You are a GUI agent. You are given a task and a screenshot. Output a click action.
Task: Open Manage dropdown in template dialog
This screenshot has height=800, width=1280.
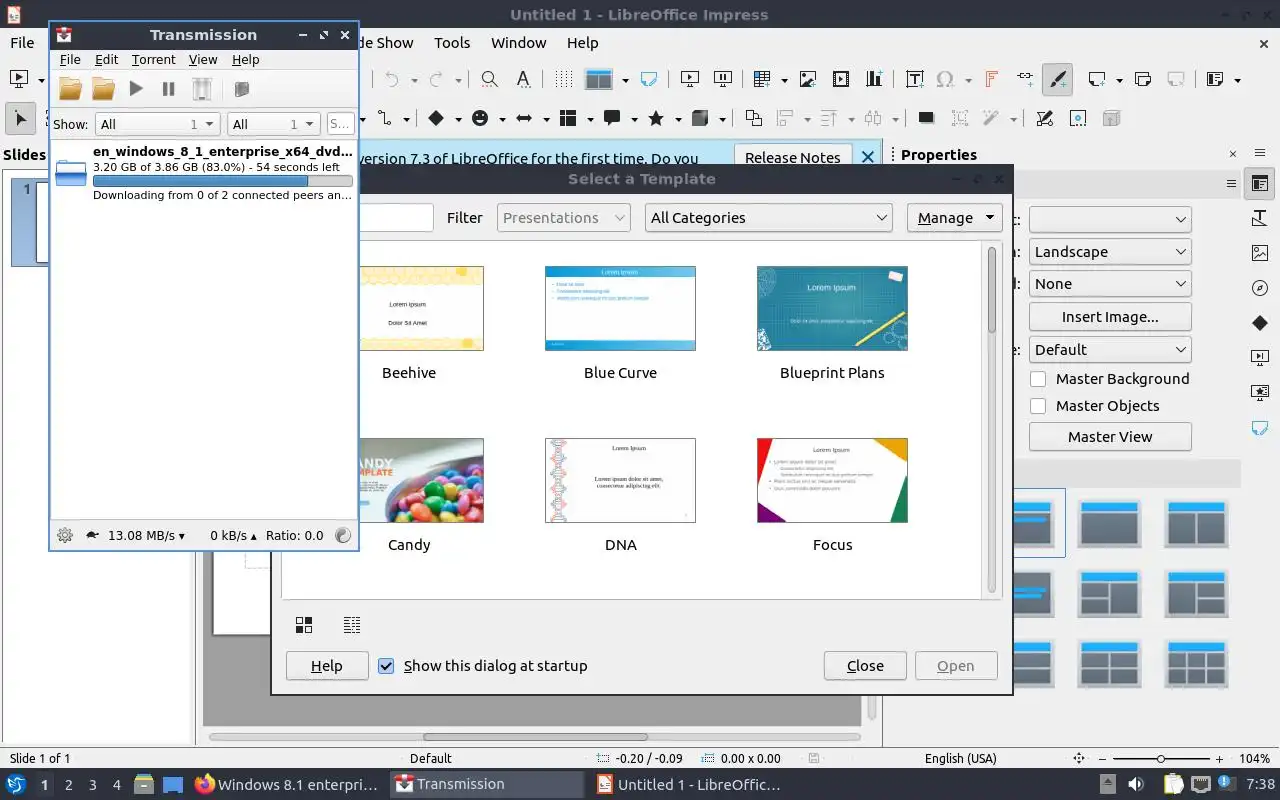coord(954,218)
